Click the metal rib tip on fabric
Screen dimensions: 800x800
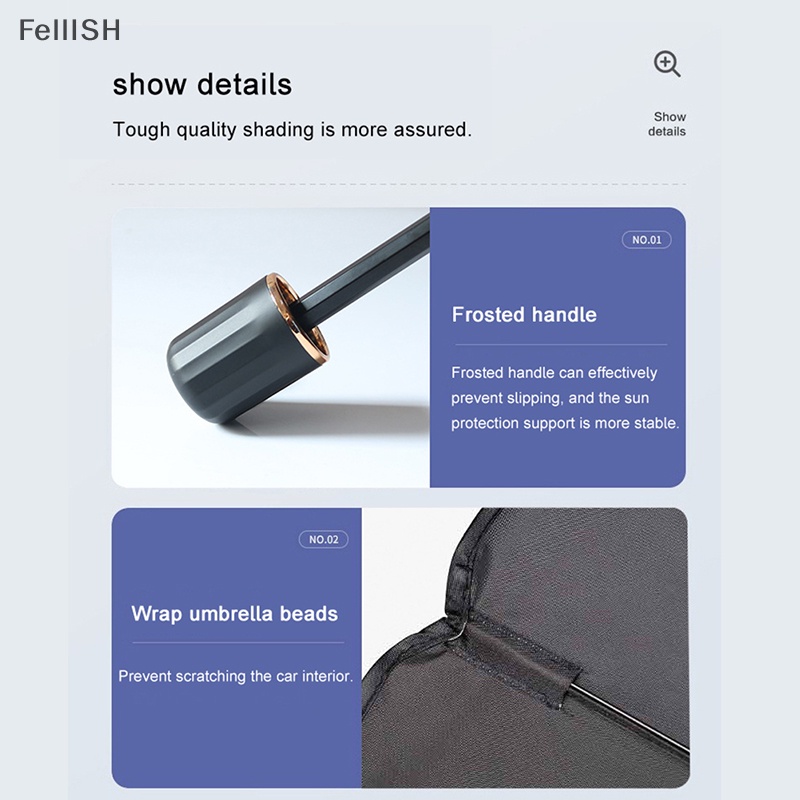(x=630, y=718)
